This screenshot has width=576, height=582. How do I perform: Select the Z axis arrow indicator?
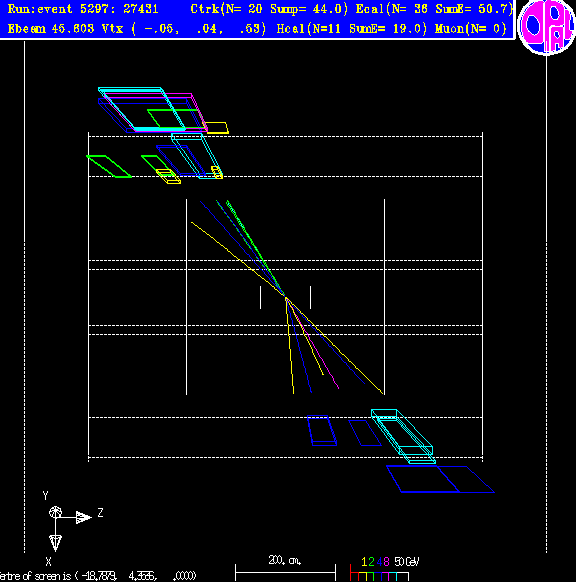pos(84,517)
